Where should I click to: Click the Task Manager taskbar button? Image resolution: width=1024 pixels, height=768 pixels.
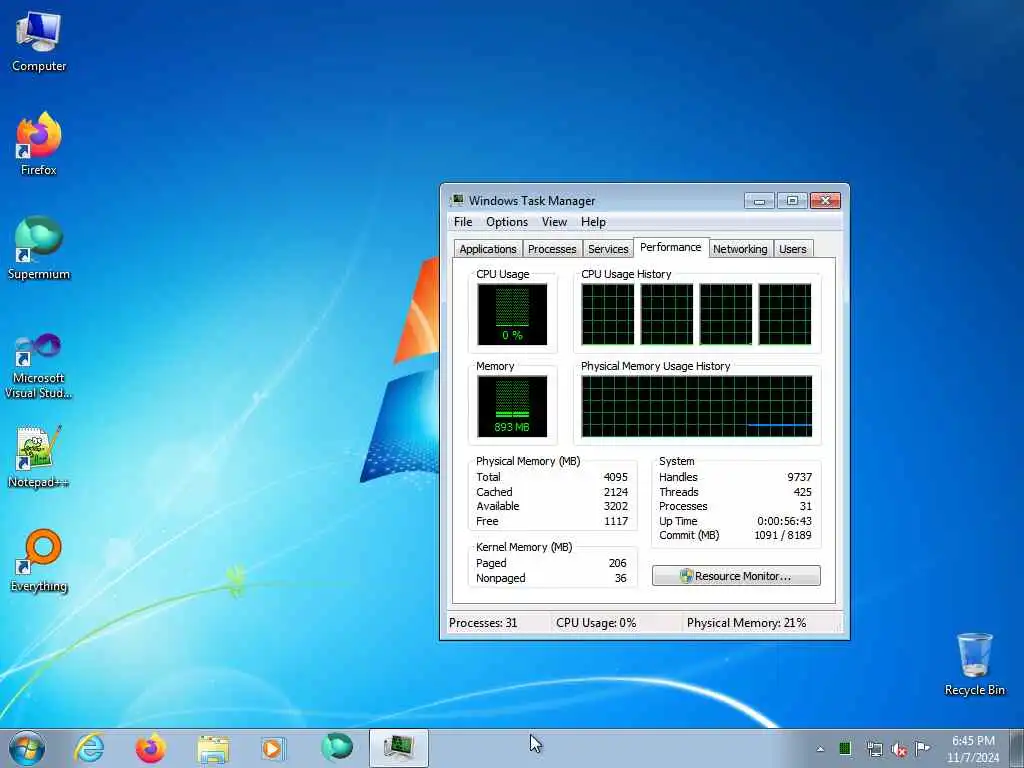(x=398, y=748)
